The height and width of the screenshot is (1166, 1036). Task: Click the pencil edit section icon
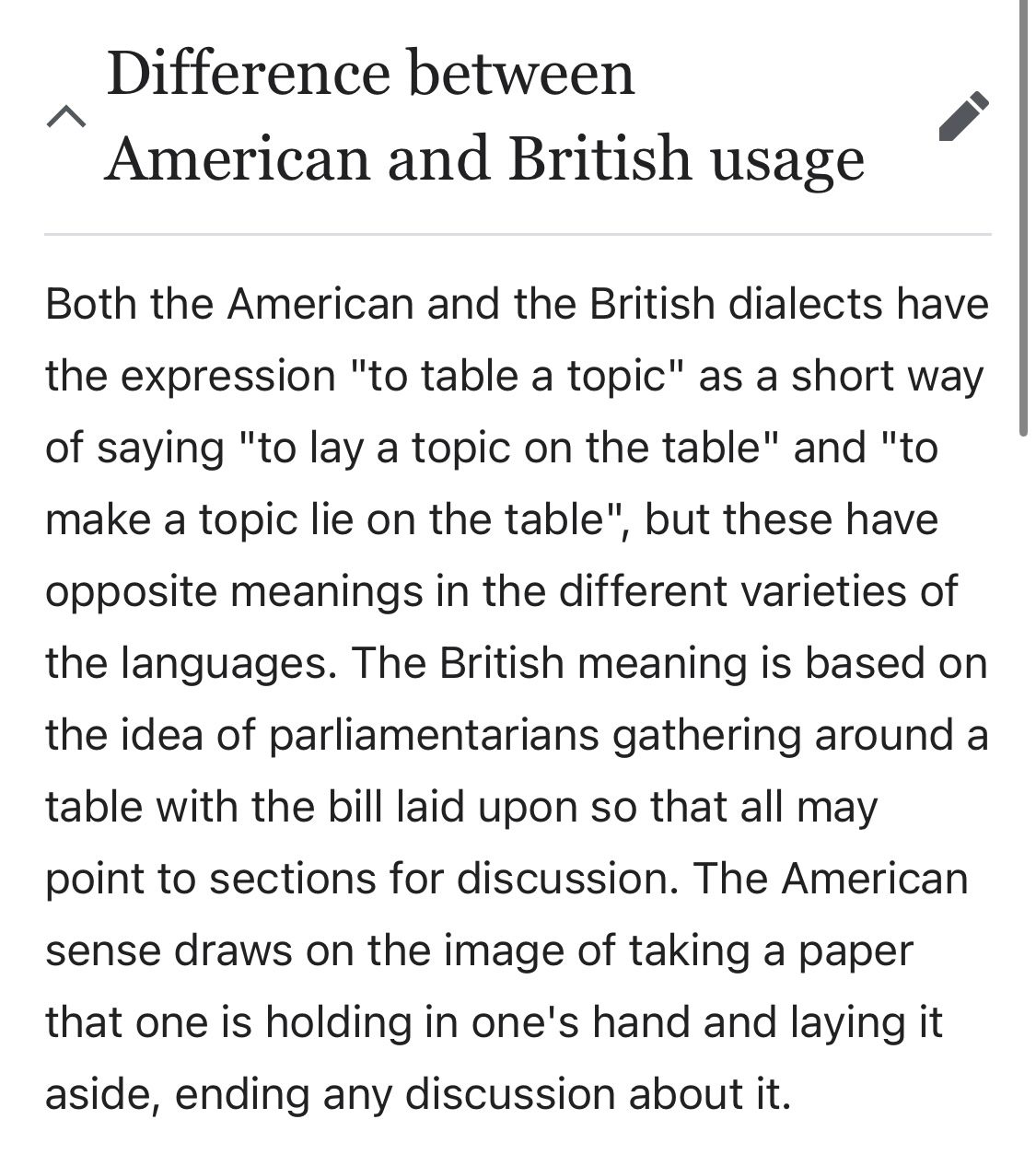[963, 116]
